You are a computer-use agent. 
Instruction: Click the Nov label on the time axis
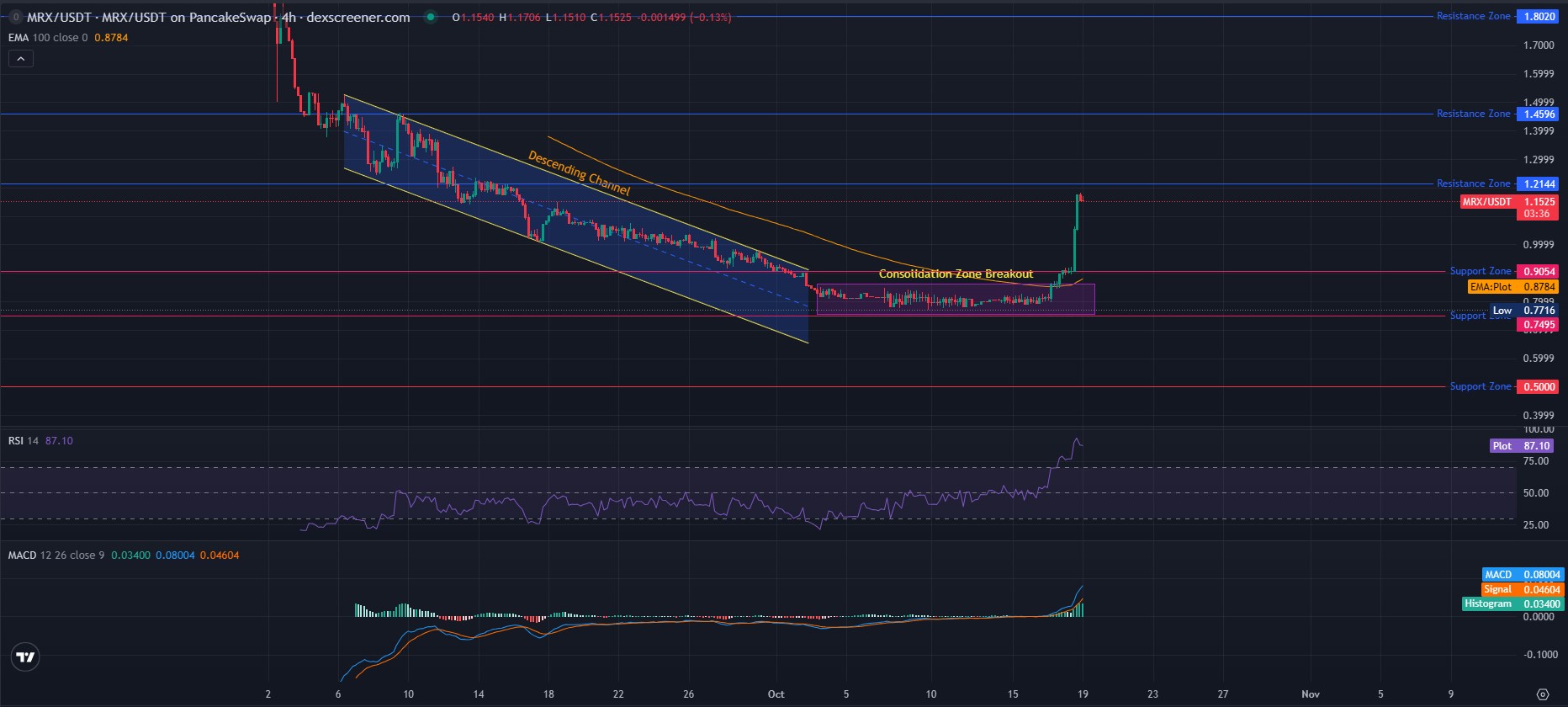click(x=1311, y=694)
